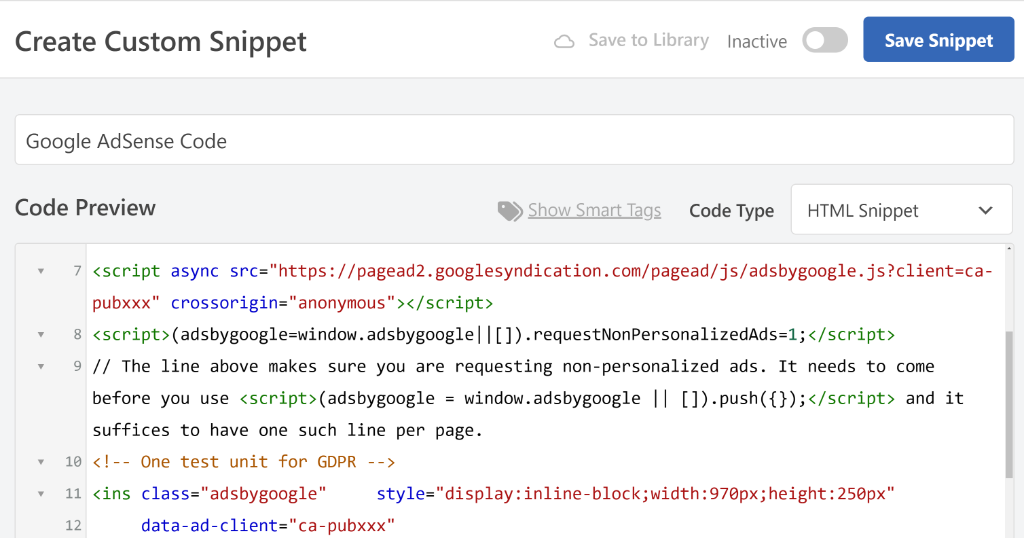The height and width of the screenshot is (538, 1024).
Task: Edit the Google AdSense Code title field
Action: tap(514, 140)
